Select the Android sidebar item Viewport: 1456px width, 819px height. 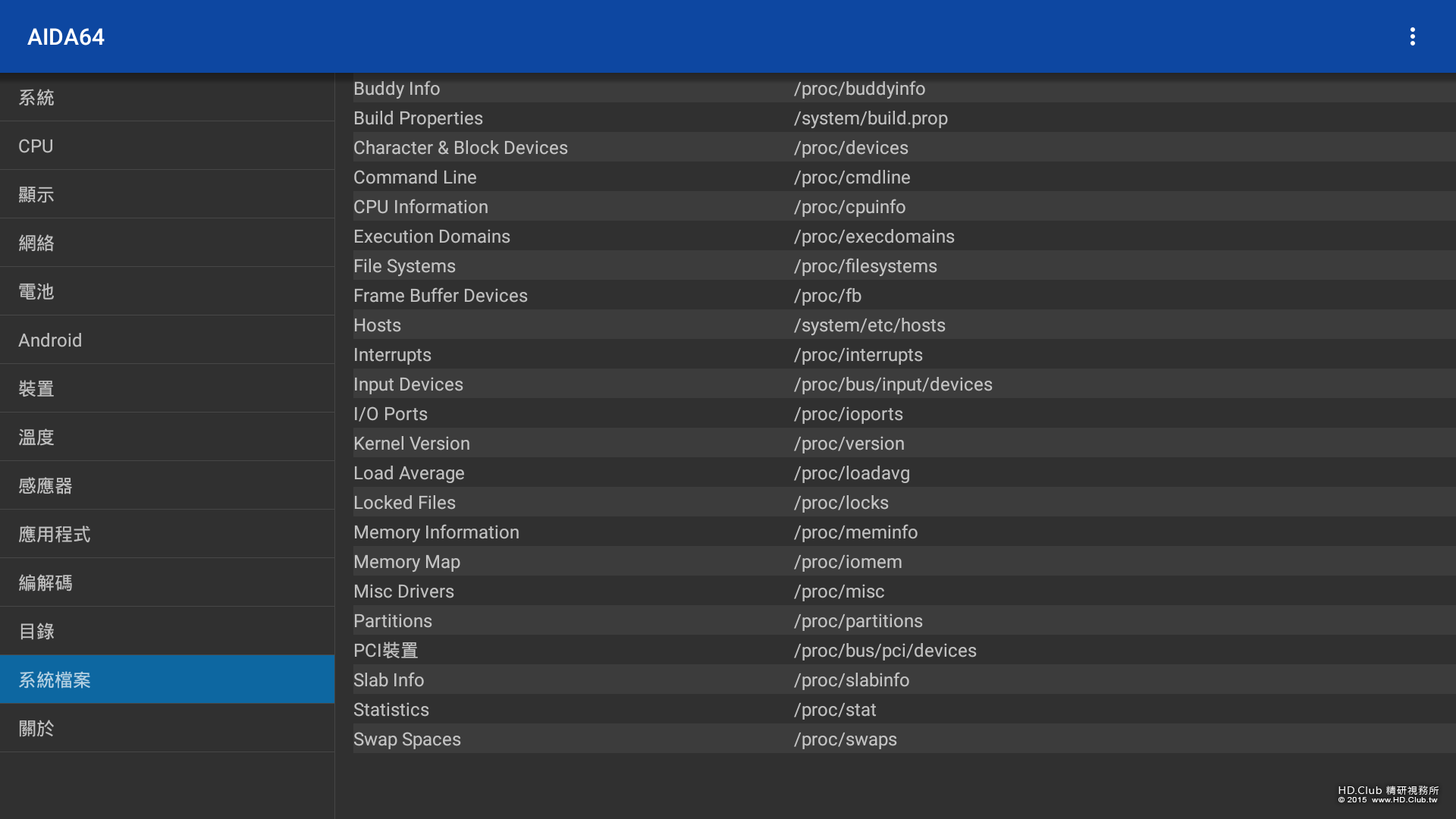(167, 340)
